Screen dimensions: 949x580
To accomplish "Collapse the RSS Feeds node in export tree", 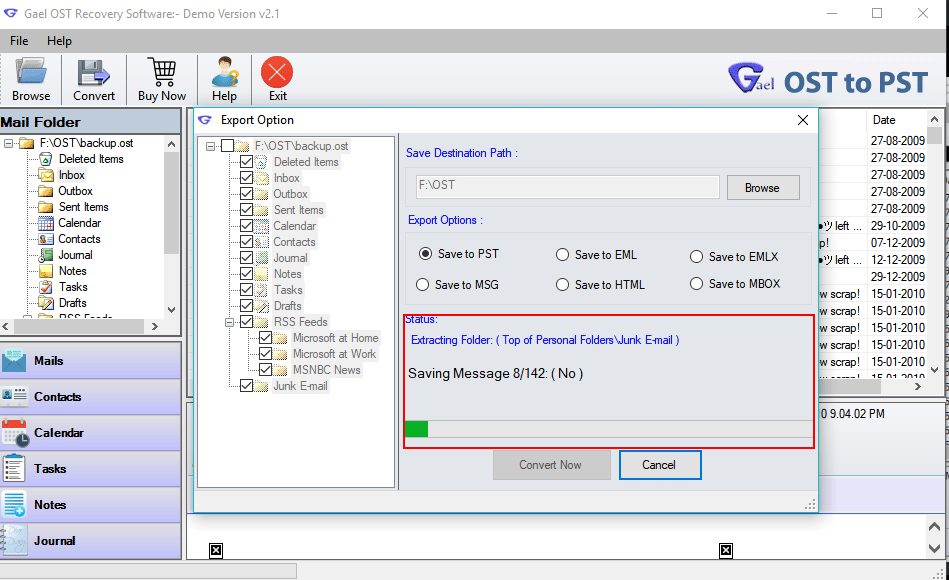I will pyautogui.click(x=229, y=322).
